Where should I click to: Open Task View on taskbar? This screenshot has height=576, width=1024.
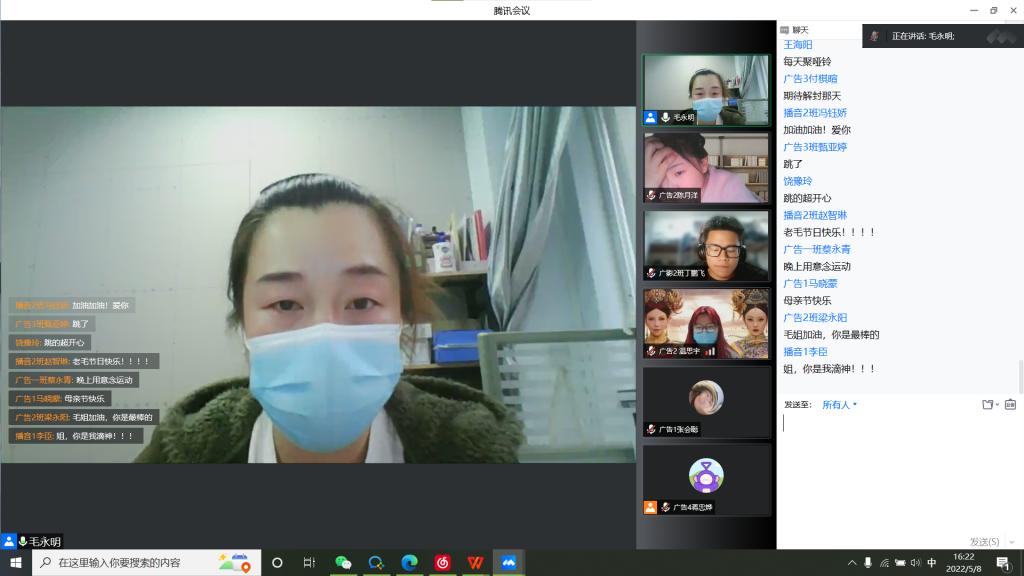click(310, 562)
